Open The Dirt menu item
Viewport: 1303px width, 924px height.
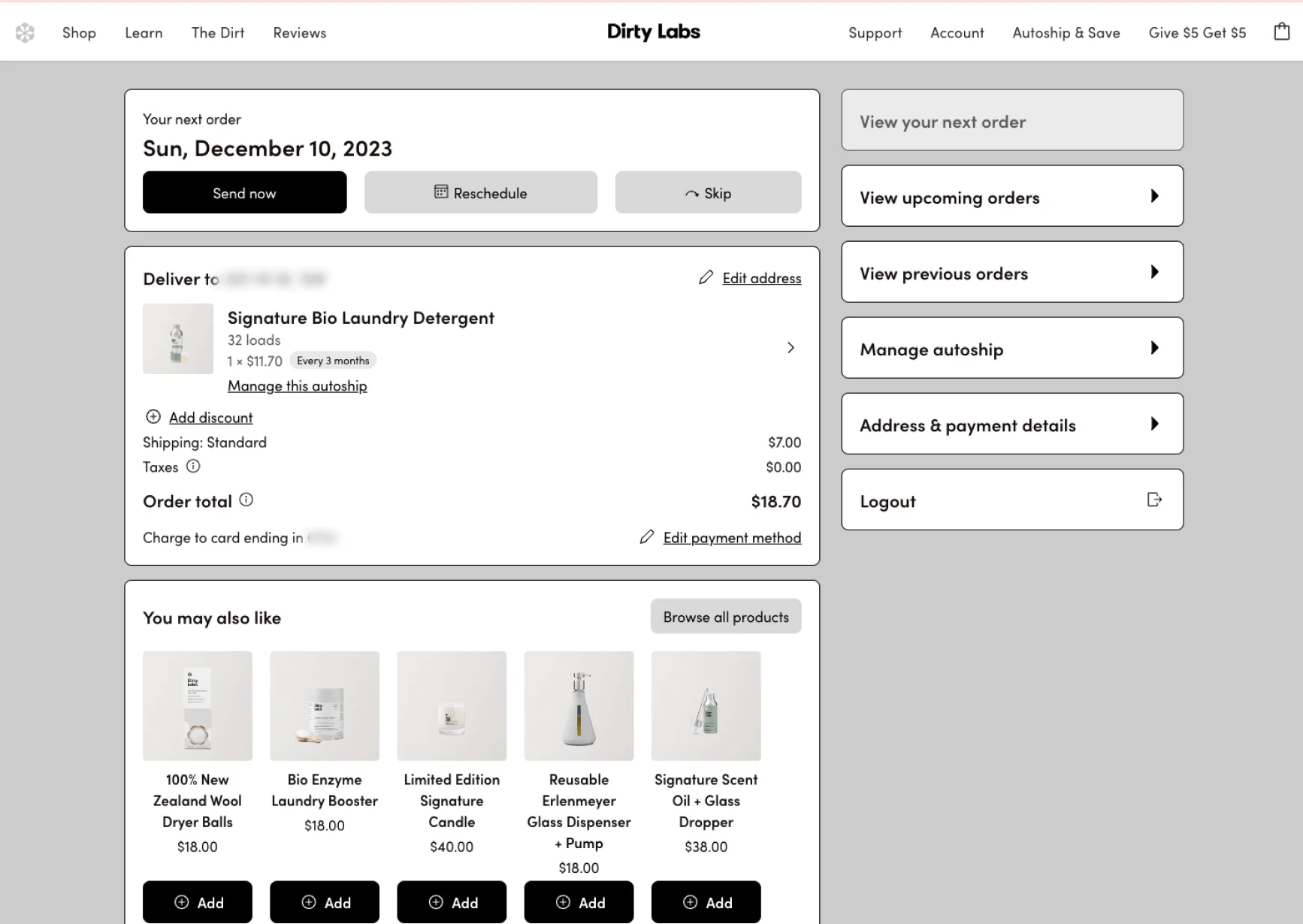pyautogui.click(x=218, y=32)
